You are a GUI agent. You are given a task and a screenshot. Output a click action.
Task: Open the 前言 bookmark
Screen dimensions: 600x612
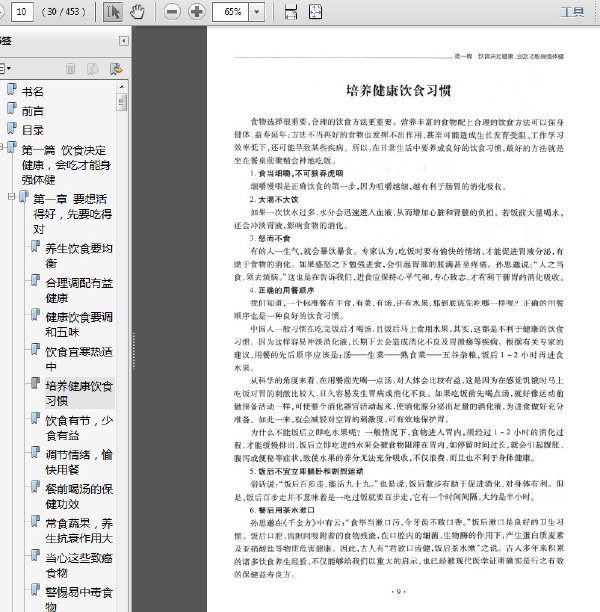coord(32,111)
